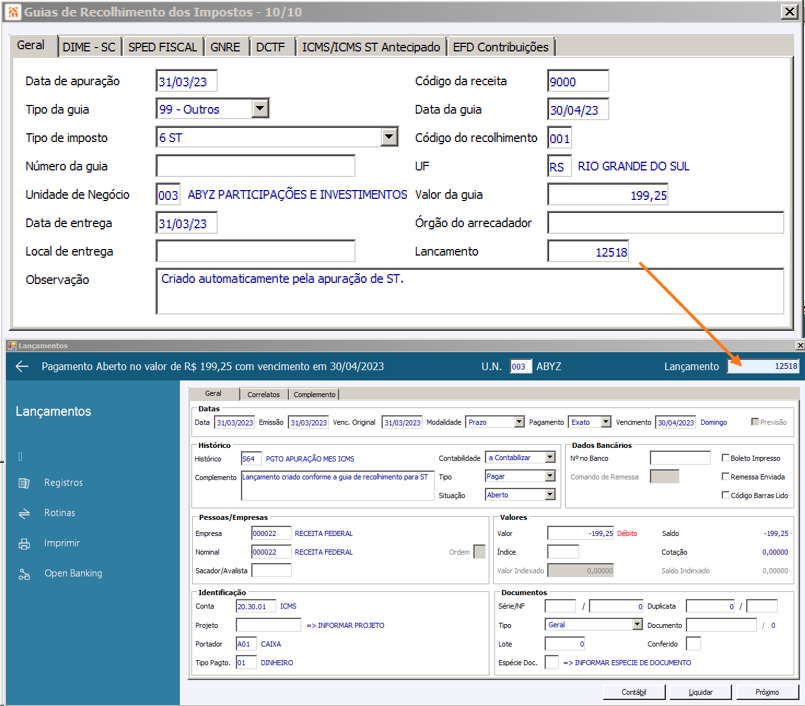Open the Rotinas arrows icon
The height and width of the screenshot is (706, 805).
pyautogui.click(x=24, y=513)
